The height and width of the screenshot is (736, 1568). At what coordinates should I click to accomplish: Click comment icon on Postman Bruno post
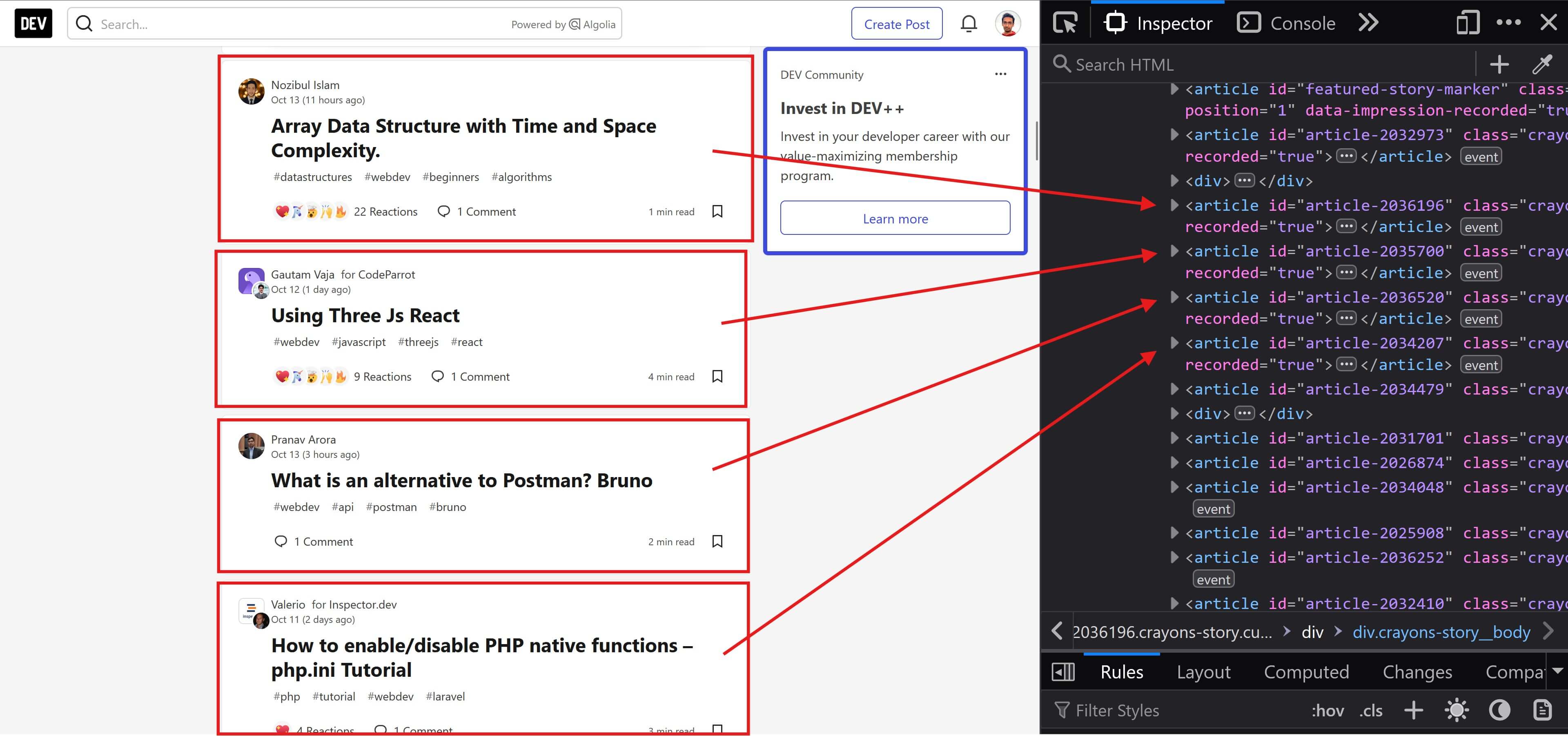pyautogui.click(x=281, y=541)
